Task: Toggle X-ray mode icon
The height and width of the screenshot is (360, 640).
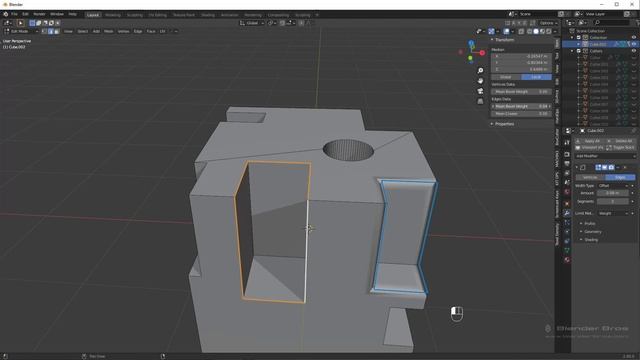Action: pos(521,31)
